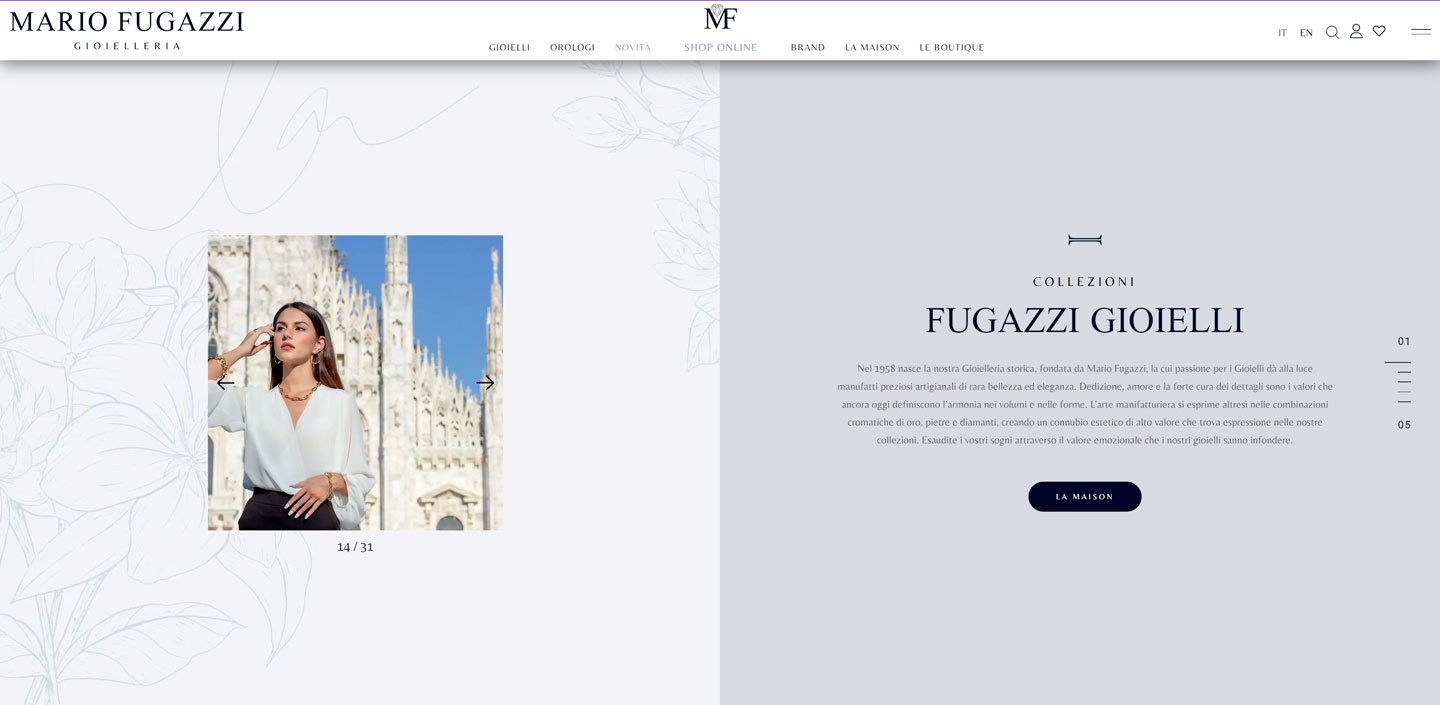The width and height of the screenshot is (1440, 705).
Task: Click the MF monogram logo
Action: click(x=720, y=16)
